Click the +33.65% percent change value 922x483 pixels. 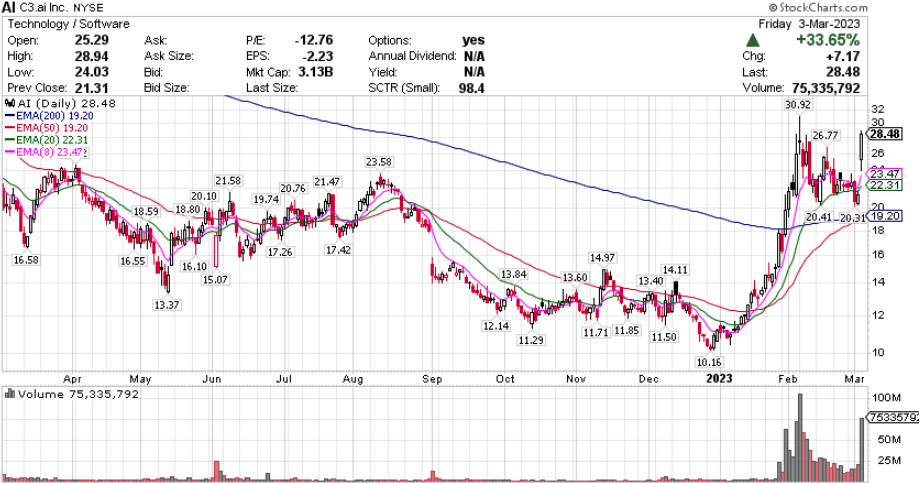(x=828, y=40)
